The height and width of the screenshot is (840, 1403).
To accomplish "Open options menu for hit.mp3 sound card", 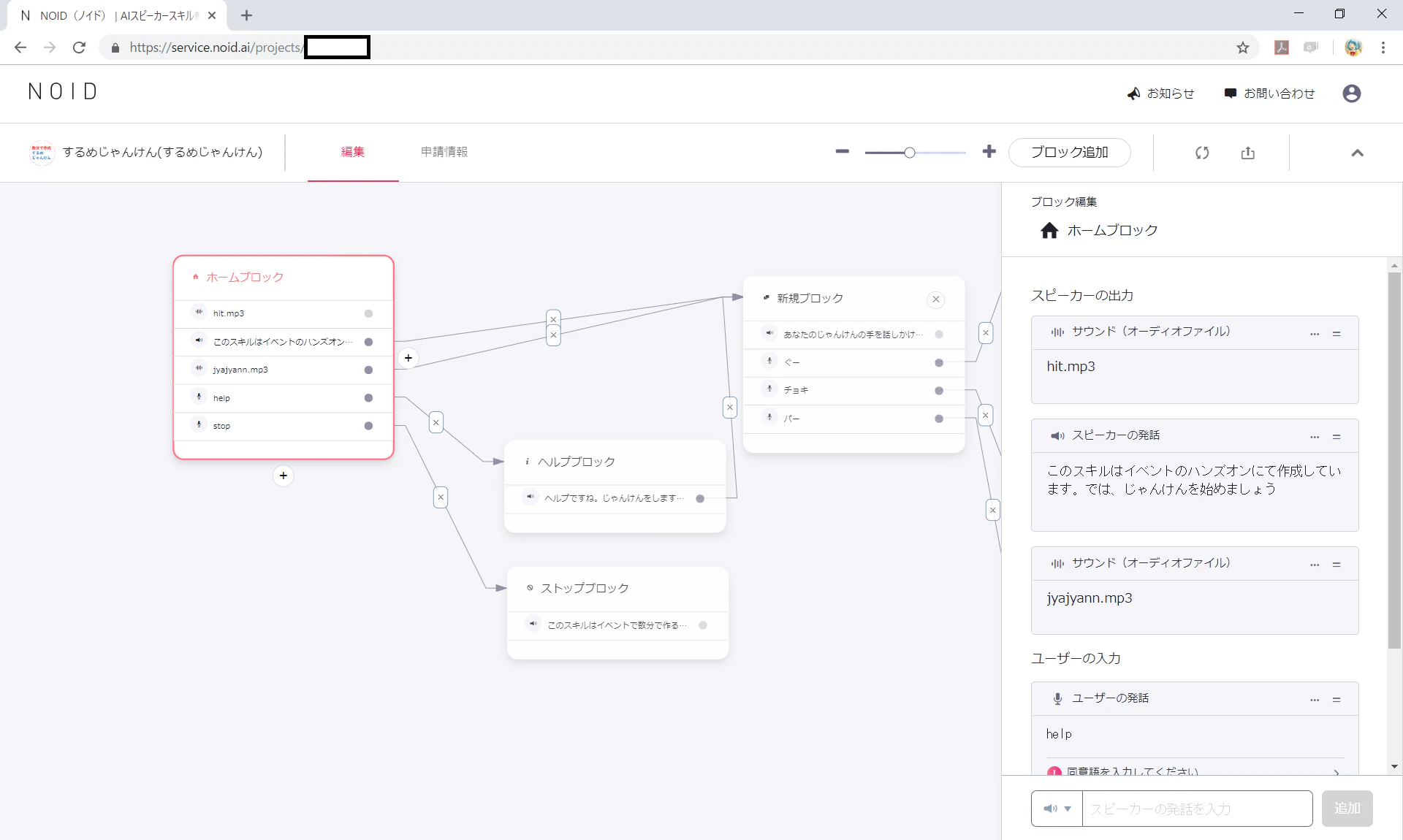I will 1315,334.
